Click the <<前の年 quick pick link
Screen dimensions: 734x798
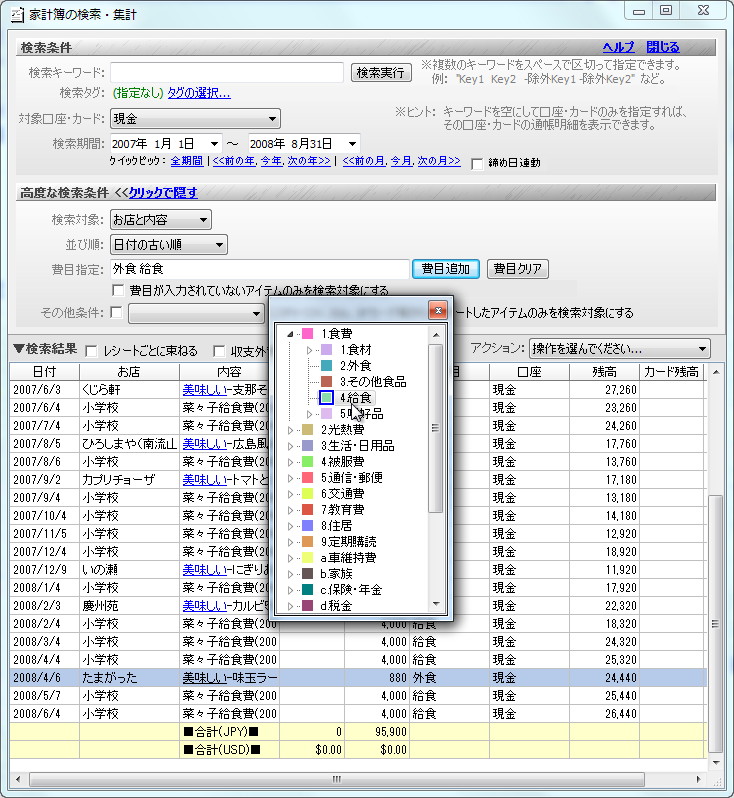[x=234, y=161]
